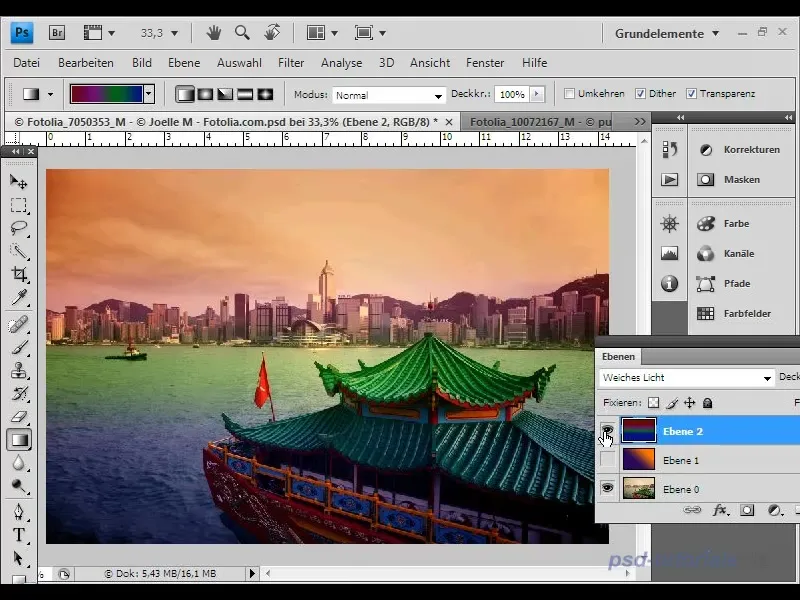This screenshot has height=600, width=800.
Task: Switch to Fotolia_10072167_M document tab
Action: (540, 122)
